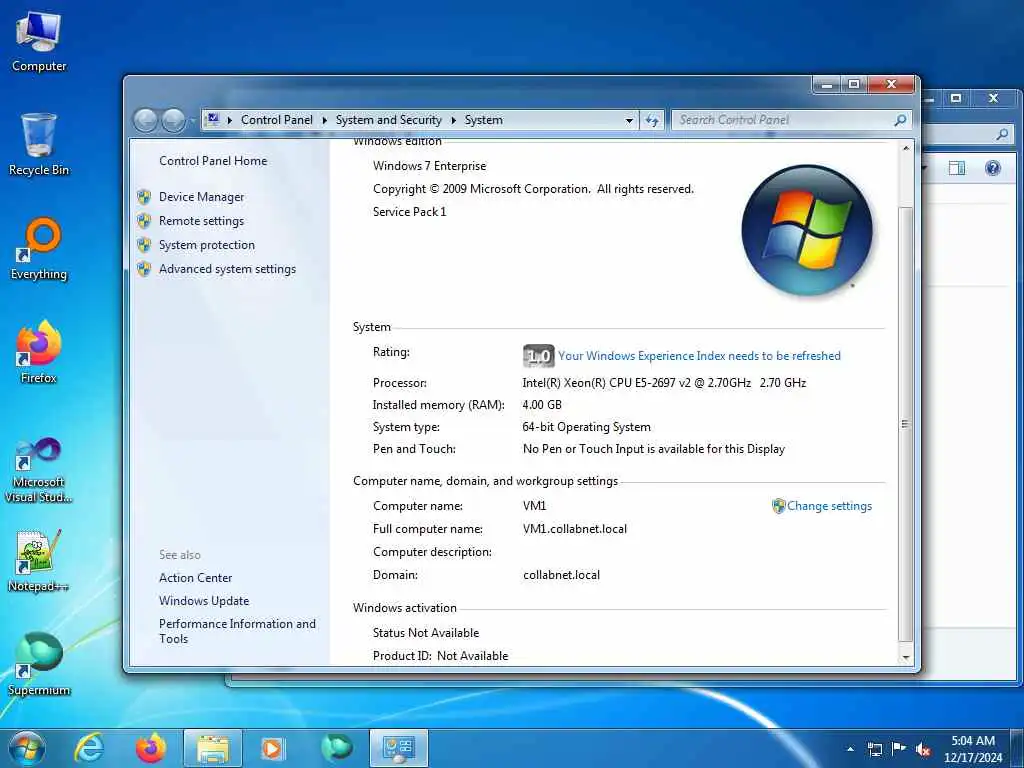1024x768 pixels.
Task: Open the Microsoft Visual Studio desktop shortcut
Action: [39, 470]
